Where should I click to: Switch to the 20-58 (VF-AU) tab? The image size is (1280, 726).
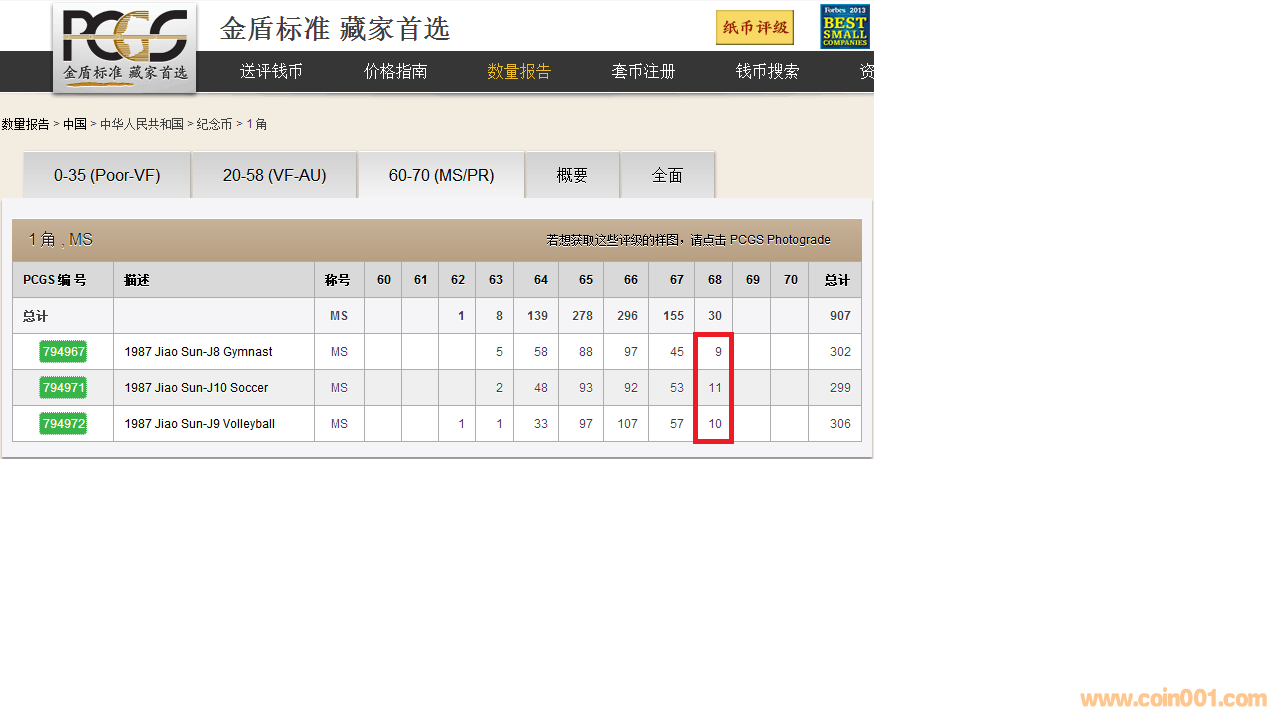click(274, 175)
